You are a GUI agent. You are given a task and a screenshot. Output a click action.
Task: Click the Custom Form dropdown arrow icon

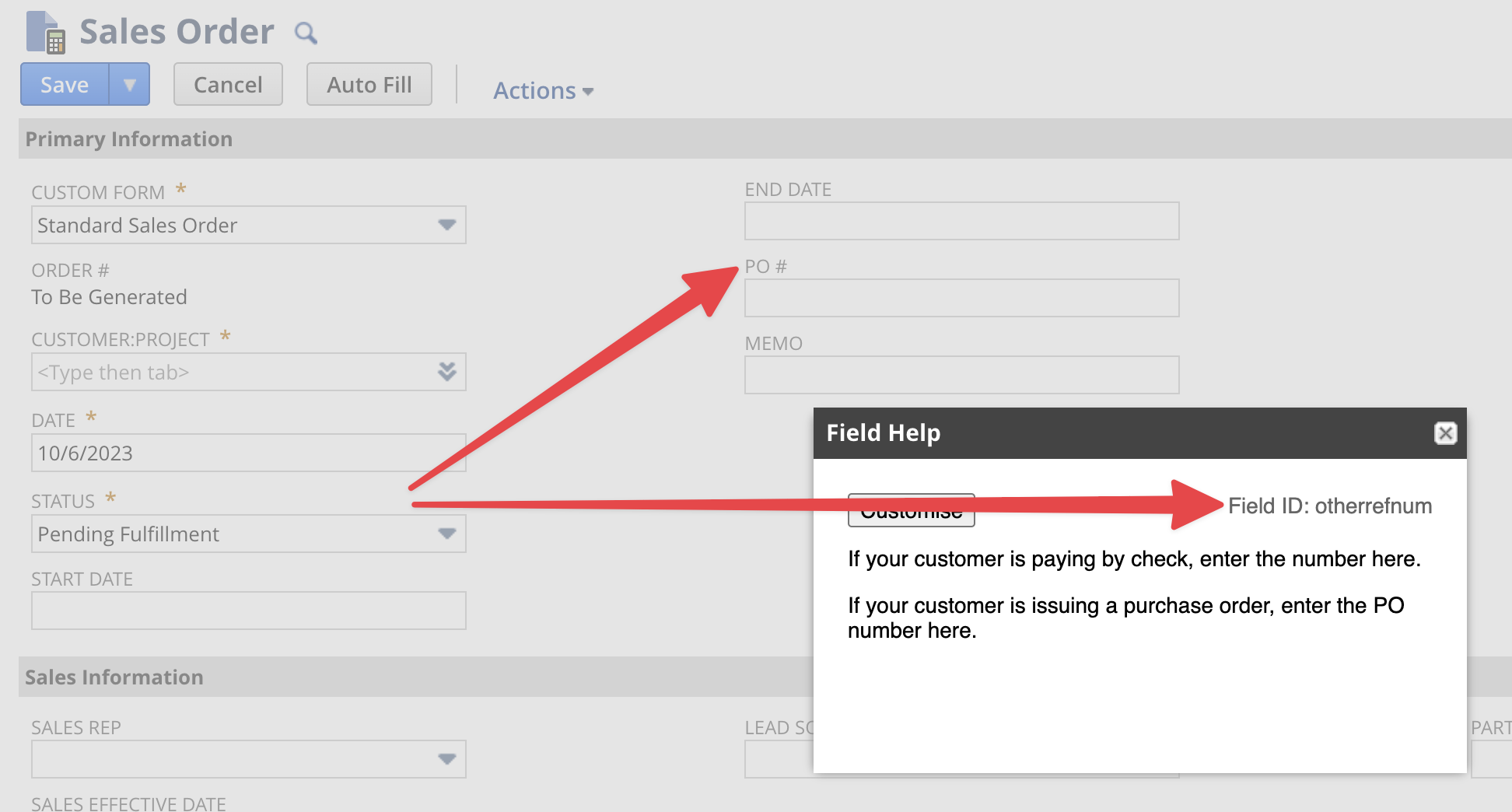(x=446, y=225)
